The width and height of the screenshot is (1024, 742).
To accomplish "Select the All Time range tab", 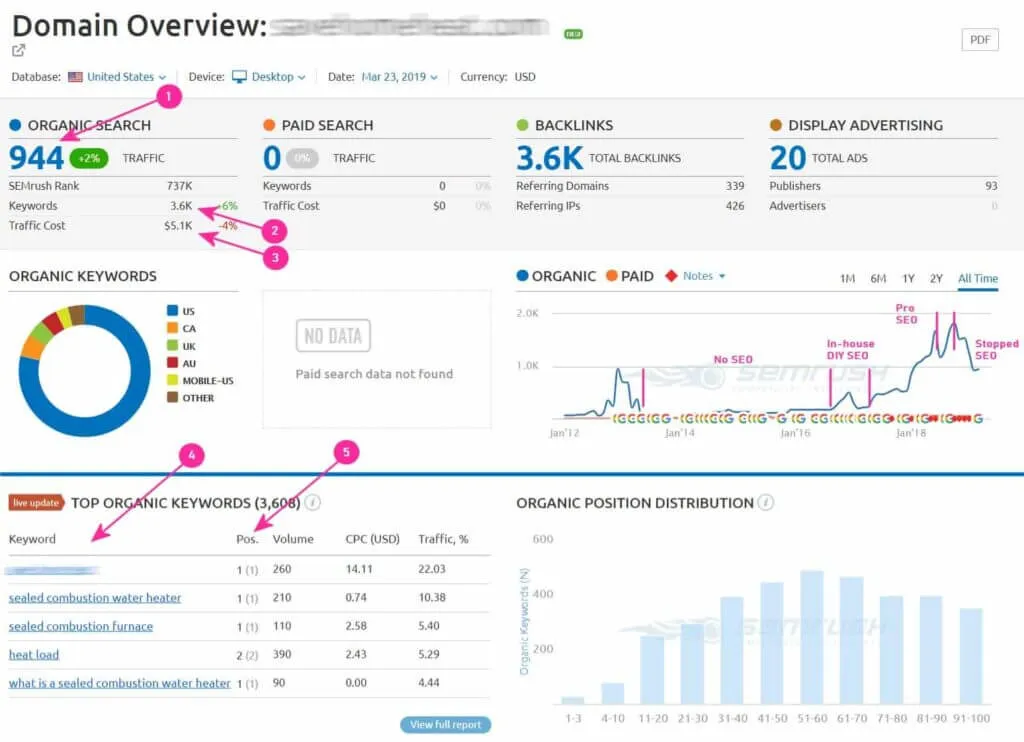I will point(978,278).
